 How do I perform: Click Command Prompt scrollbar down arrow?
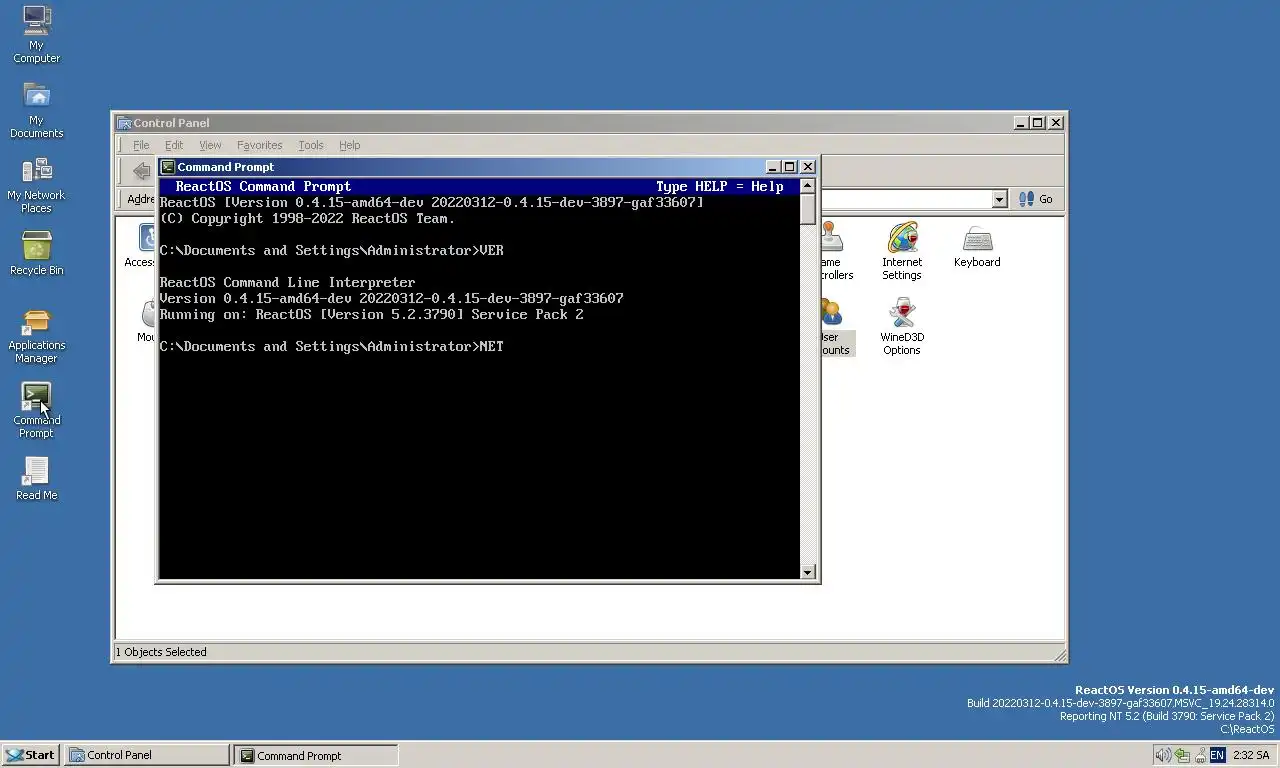pyautogui.click(x=808, y=572)
